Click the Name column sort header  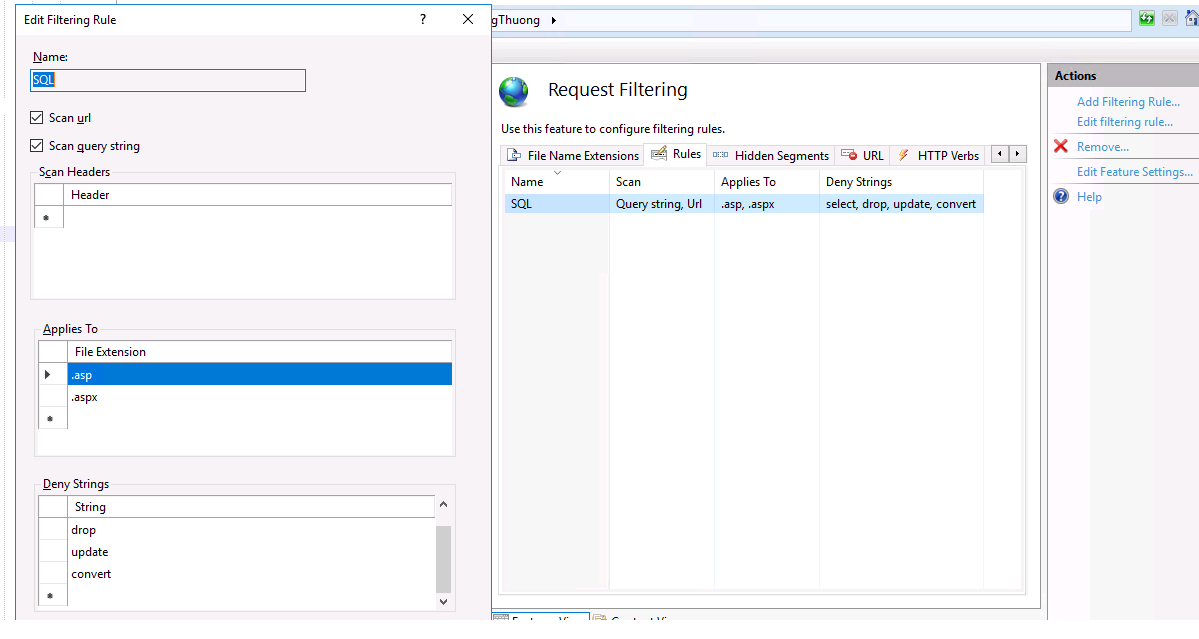click(x=557, y=182)
